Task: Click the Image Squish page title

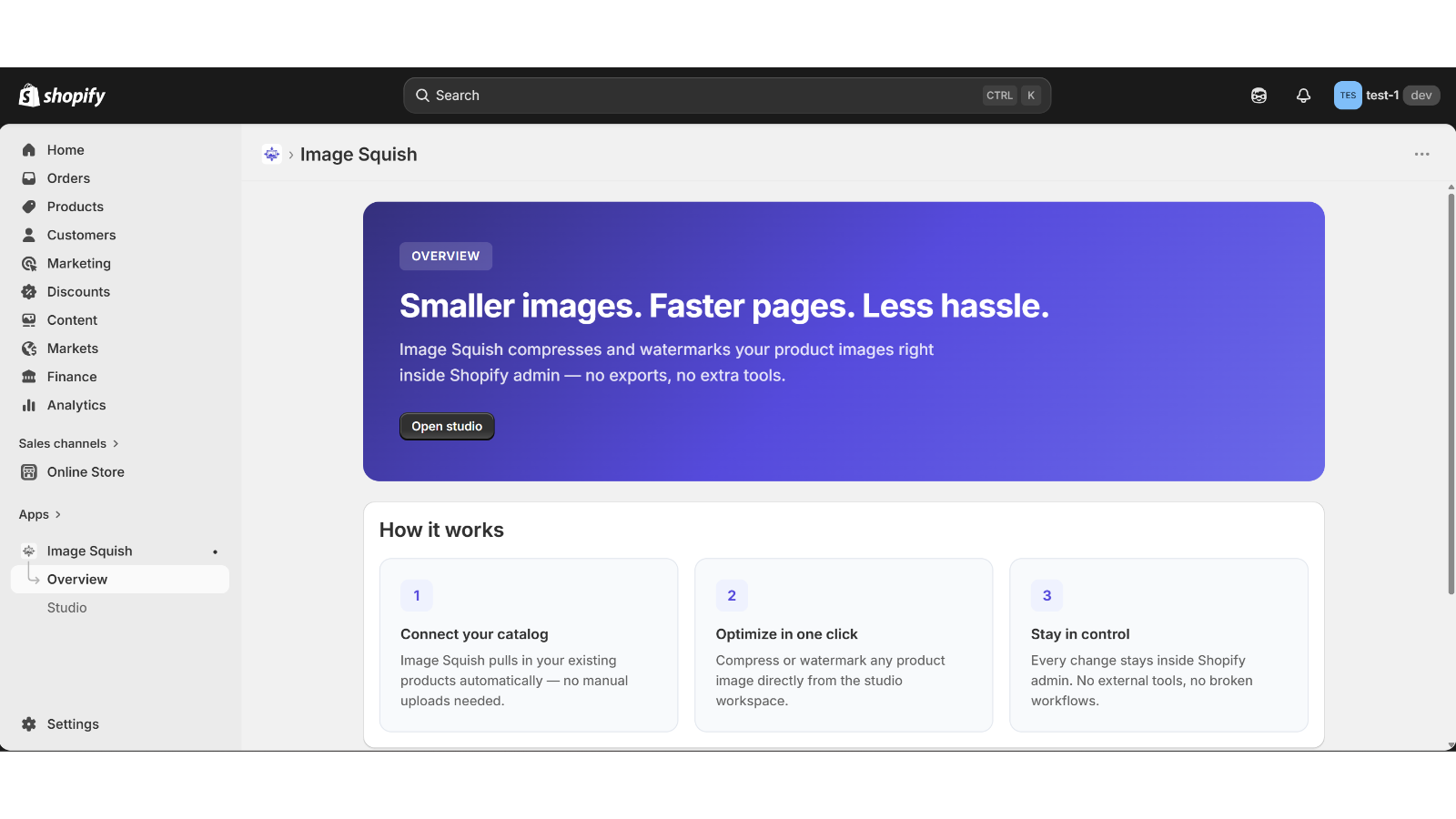Action: point(359,155)
